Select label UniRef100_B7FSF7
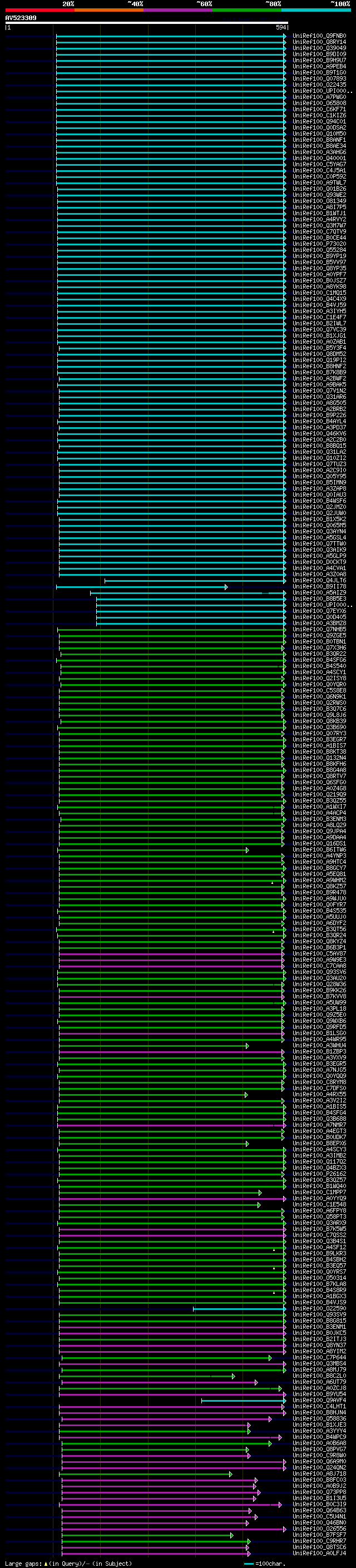This screenshot has width=356, height=1568. pyautogui.click(x=319, y=1535)
